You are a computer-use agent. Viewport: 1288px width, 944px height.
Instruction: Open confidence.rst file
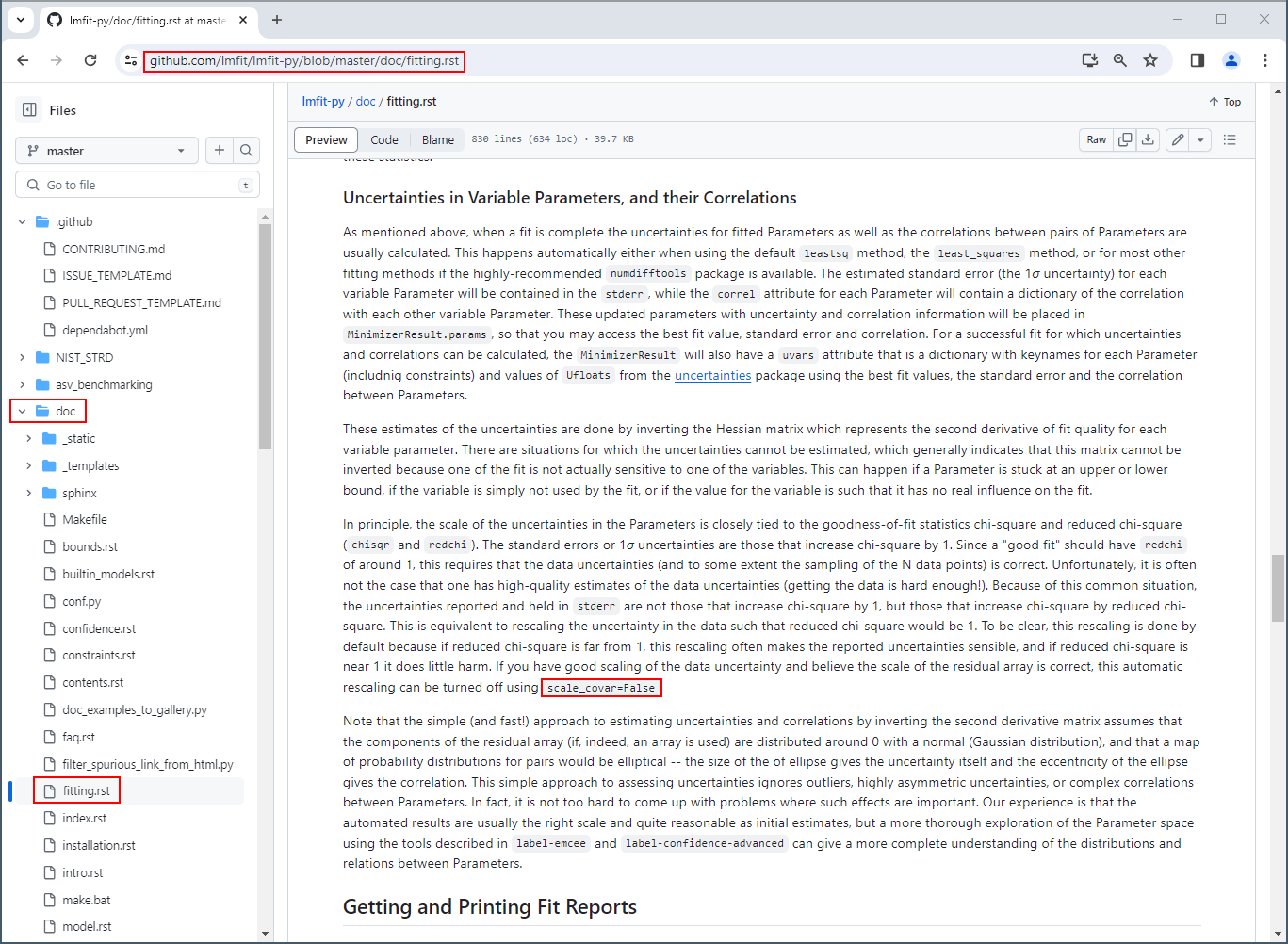(99, 629)
